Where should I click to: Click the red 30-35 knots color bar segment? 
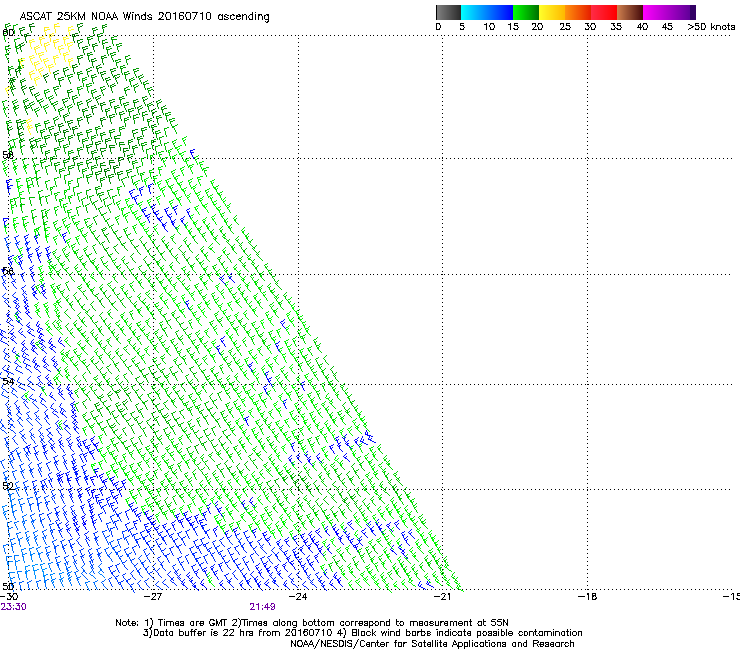(604, 12)
